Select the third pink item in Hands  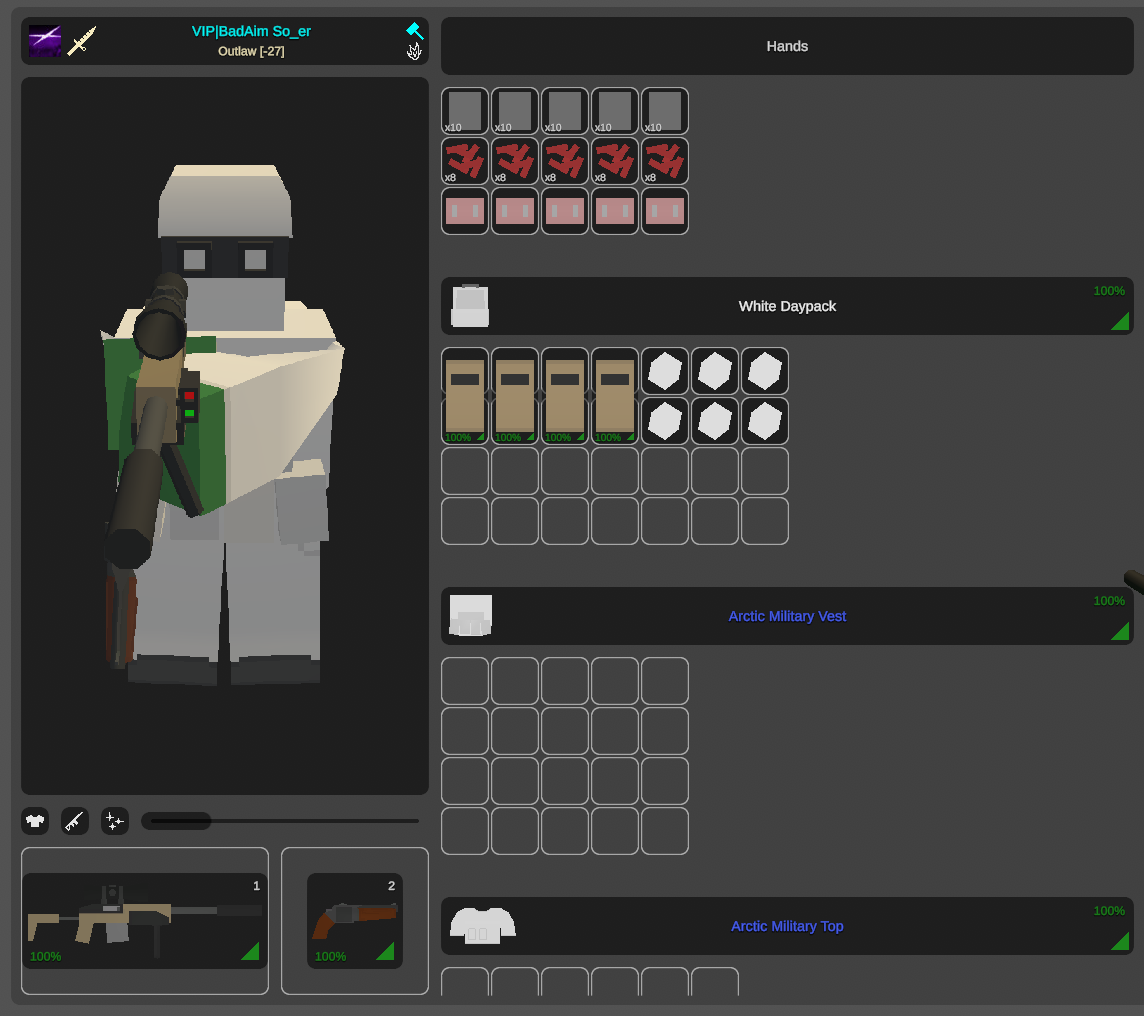pos(565,211)
